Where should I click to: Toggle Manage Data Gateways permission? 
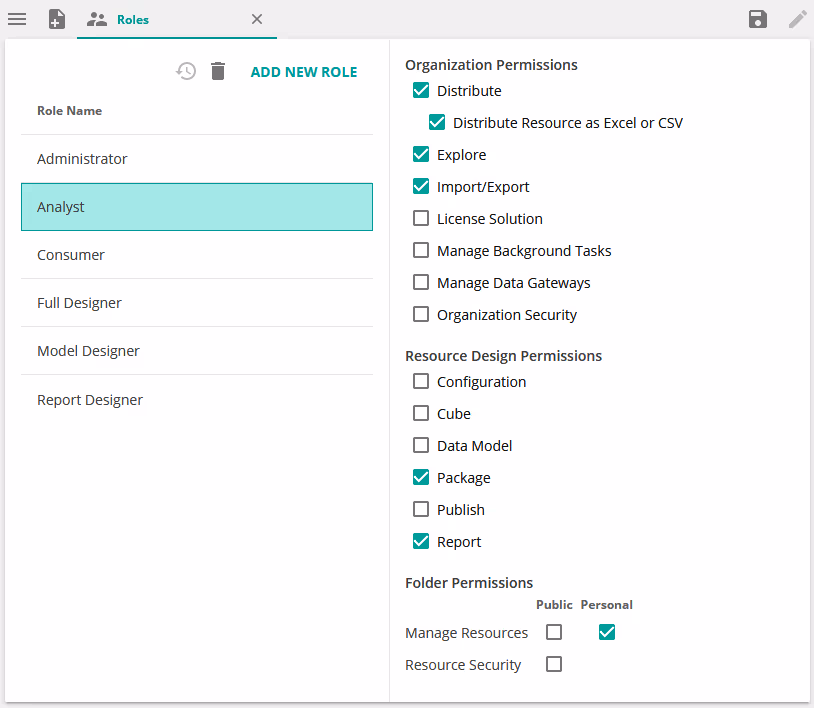click(x=421, y=283)
